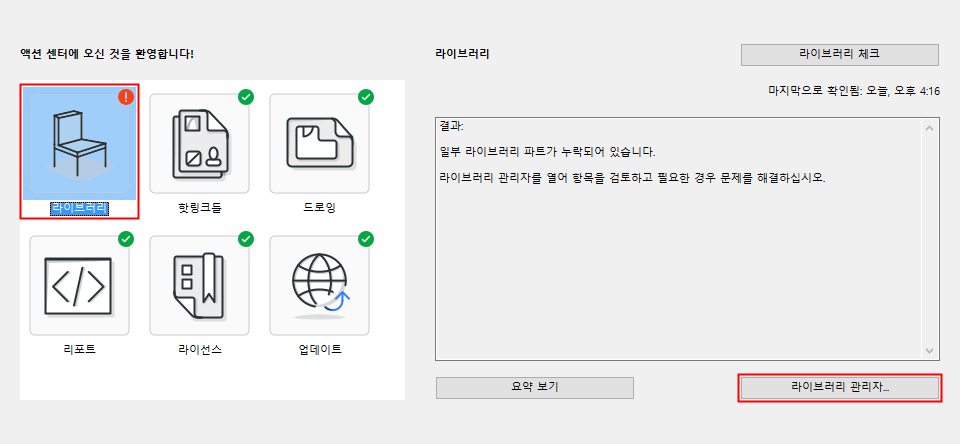Viewport: 960px width, 444px height.
Task: Select the 라이선스 bookmark icon
Action: (200, 285)
